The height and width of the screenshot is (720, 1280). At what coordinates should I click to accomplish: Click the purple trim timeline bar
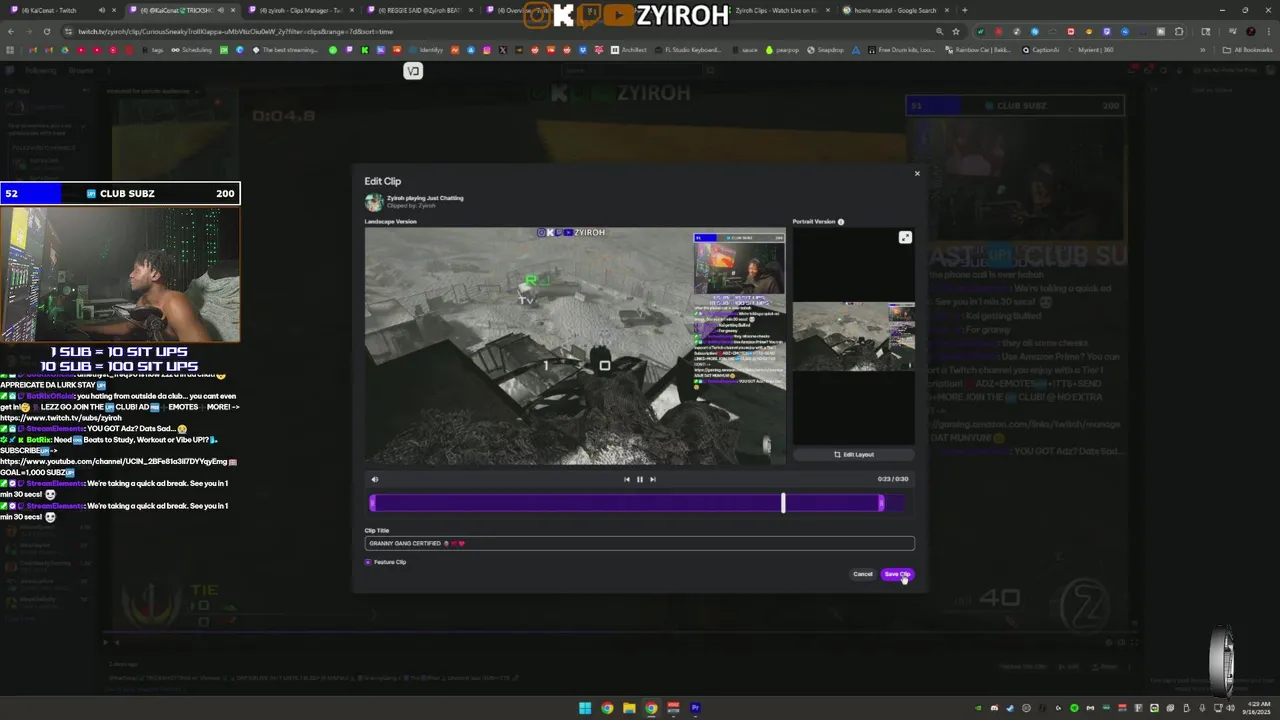click(x=627, y=503)
